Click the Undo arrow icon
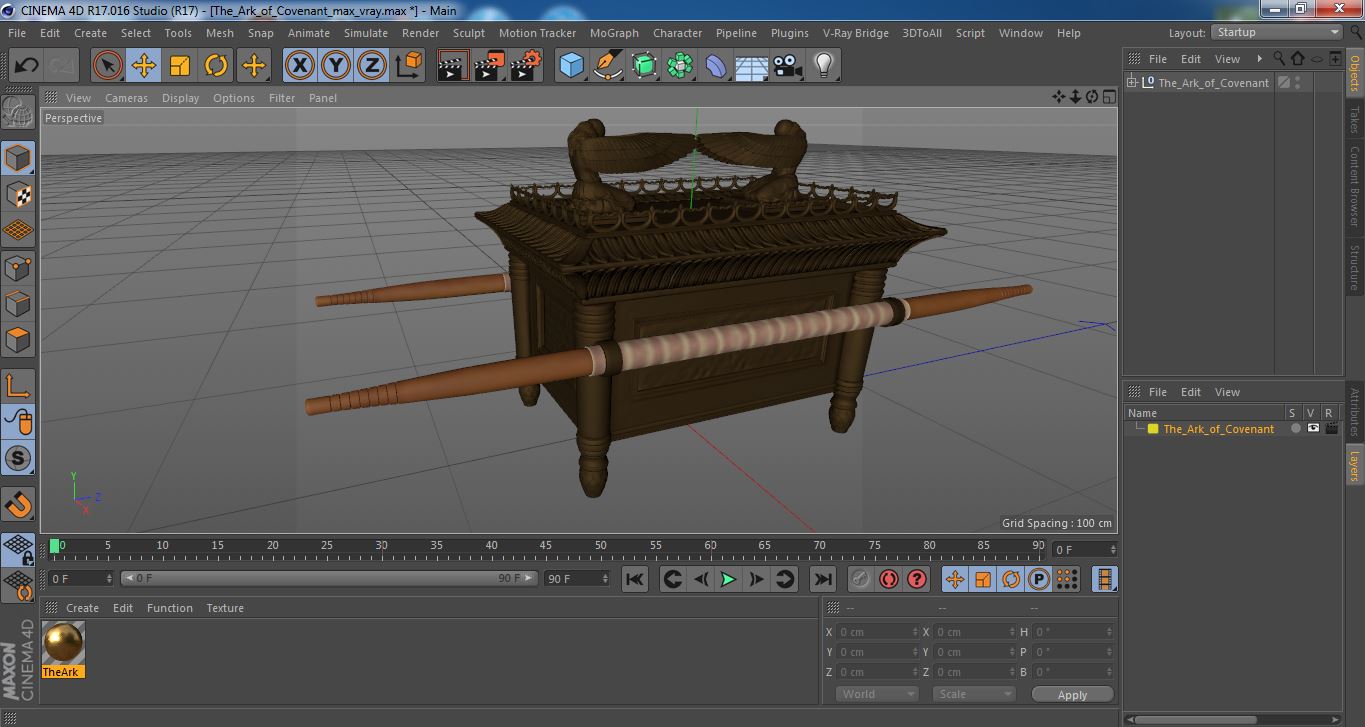The image size is (1365, 727). coord(26,66)
